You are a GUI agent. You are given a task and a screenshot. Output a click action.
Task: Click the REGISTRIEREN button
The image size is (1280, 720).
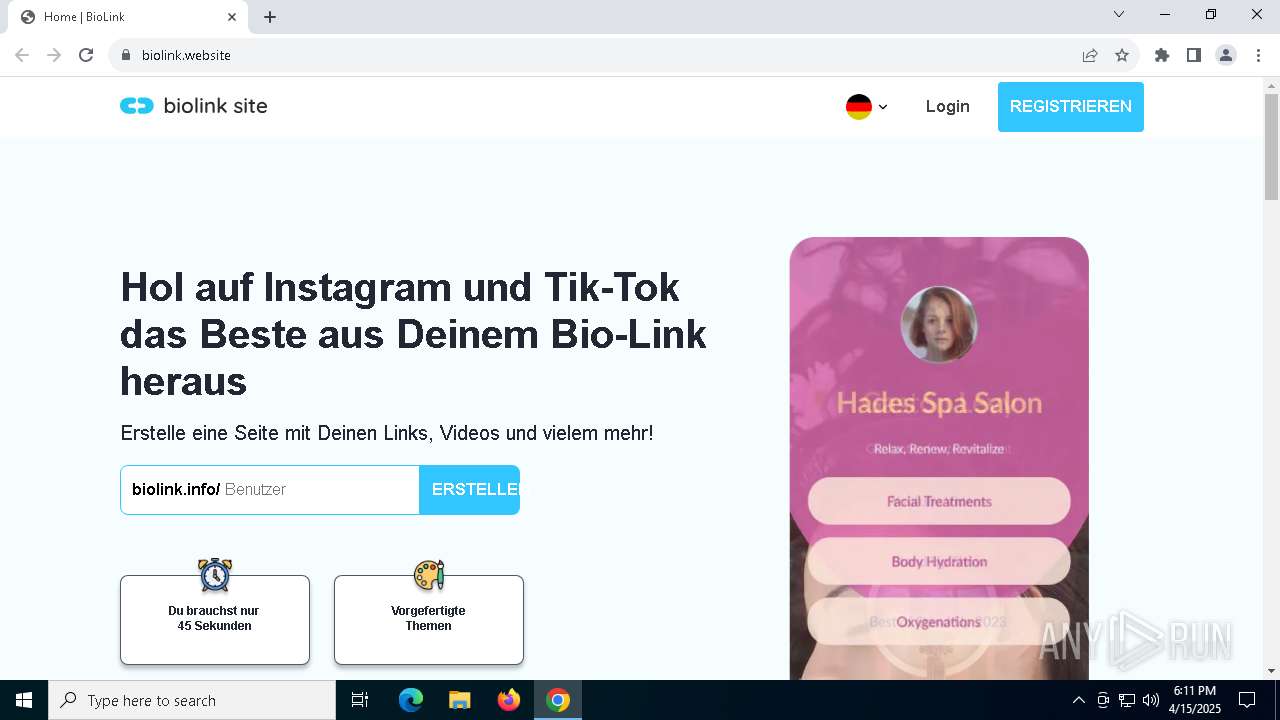pyautogui.click(x=1070, y=107)
